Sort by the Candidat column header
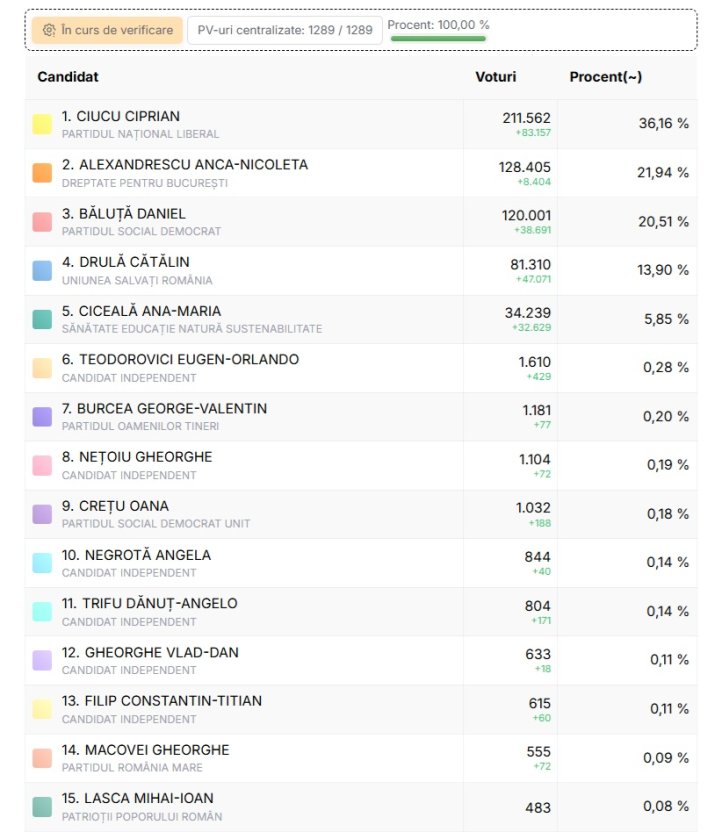Screen dimensions: 715x832 [x=68, y=77]
